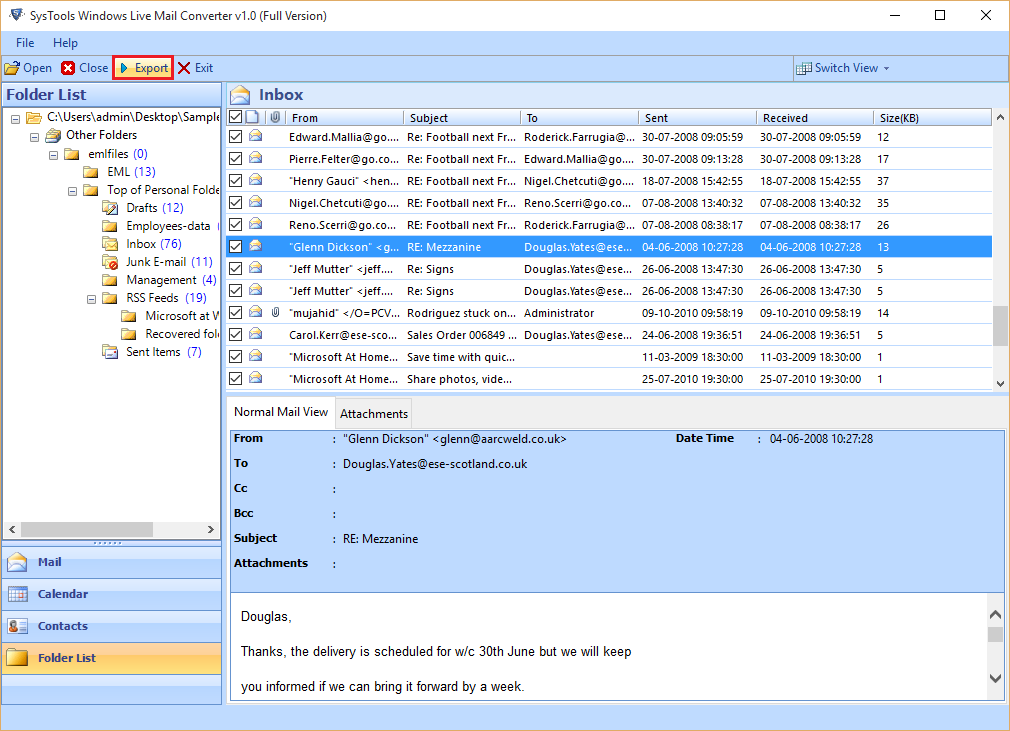Screen dimensions: 1010x731
Task: Click the Export arrow icon
Action: pos(124,68)
